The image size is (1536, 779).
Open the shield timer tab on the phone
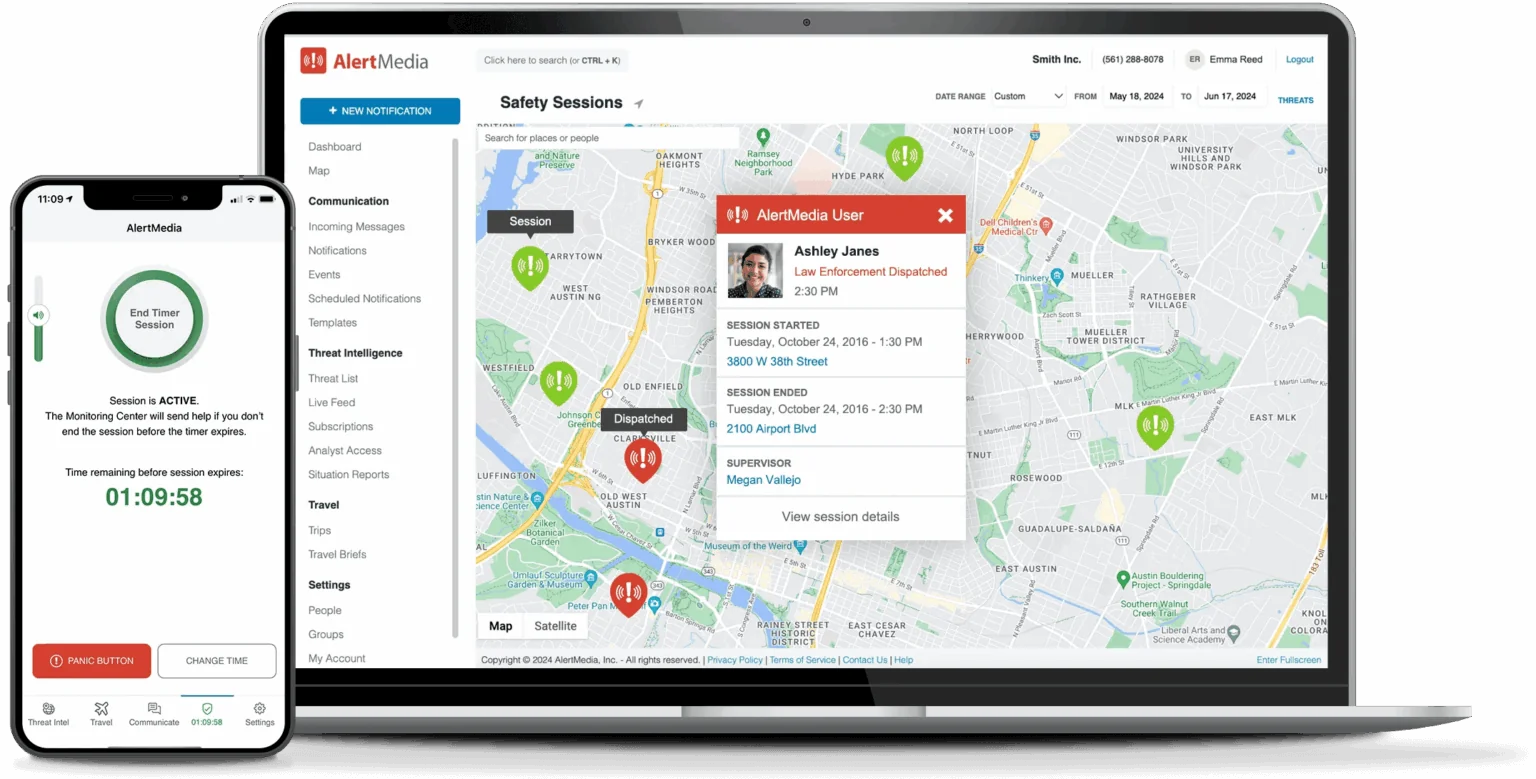pyautogui.click(x=207, y=714)
